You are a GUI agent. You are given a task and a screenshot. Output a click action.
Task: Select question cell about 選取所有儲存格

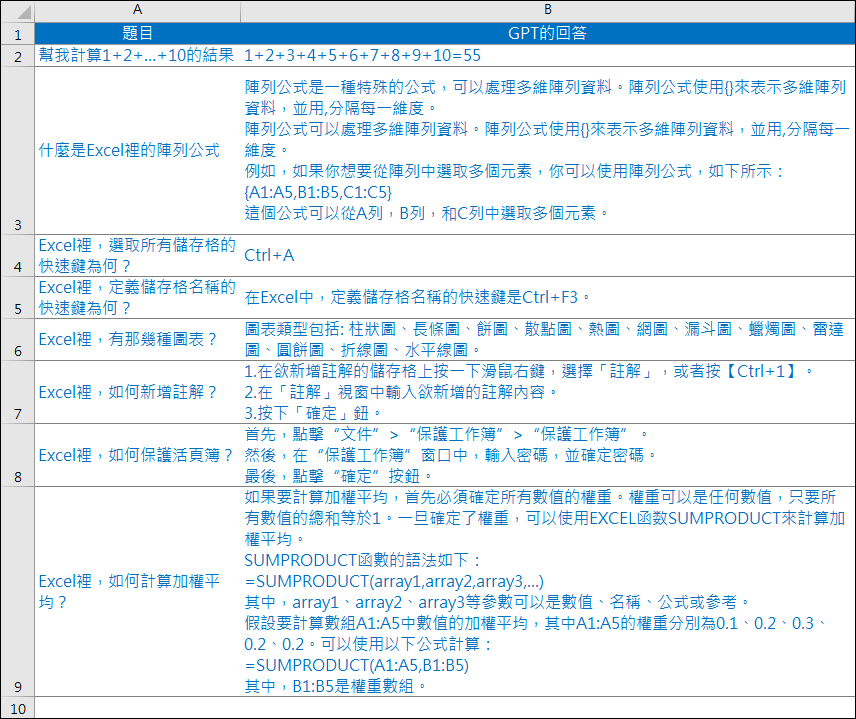pos(138,255)
